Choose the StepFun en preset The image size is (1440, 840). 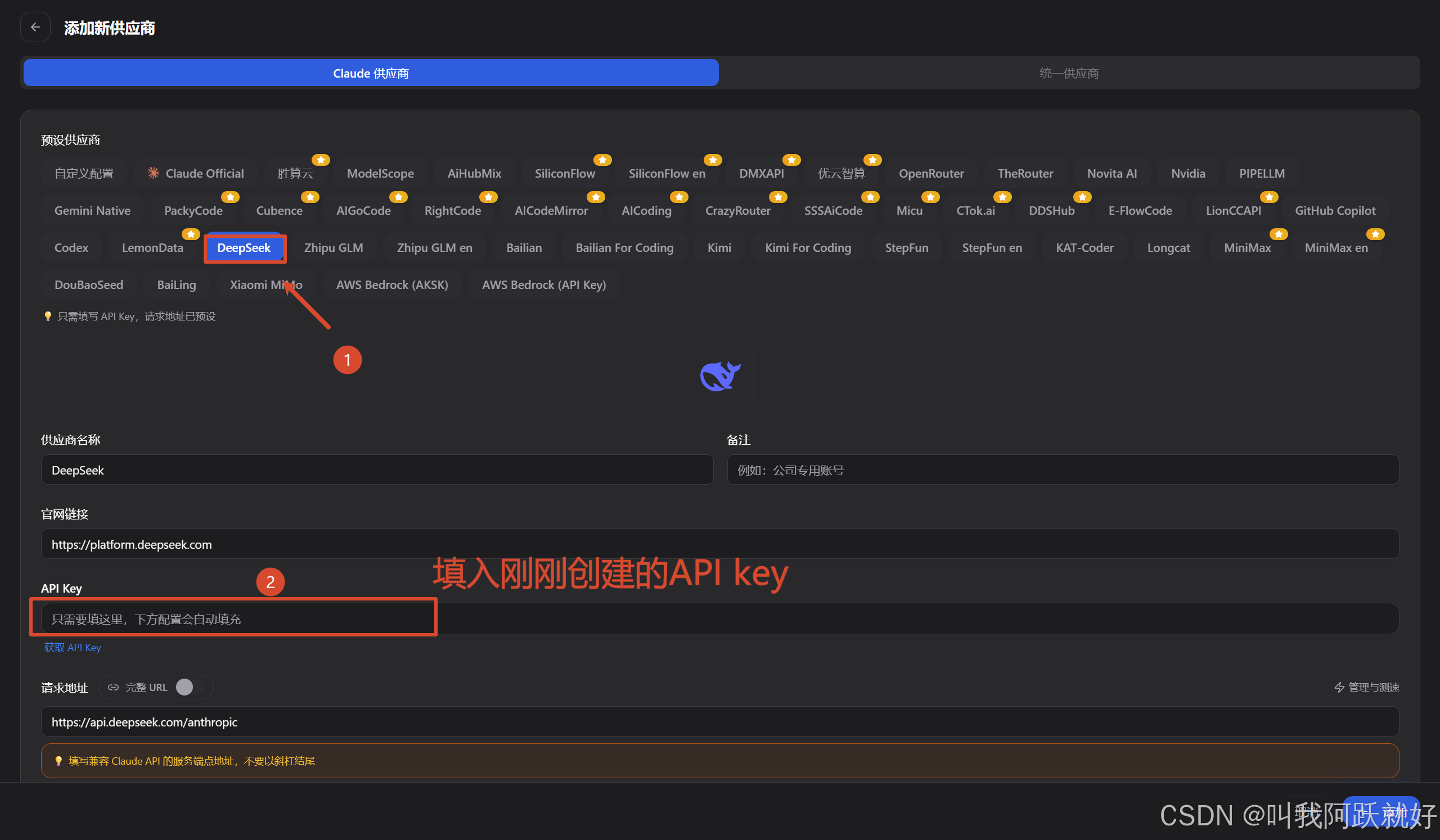coord(992,247)
